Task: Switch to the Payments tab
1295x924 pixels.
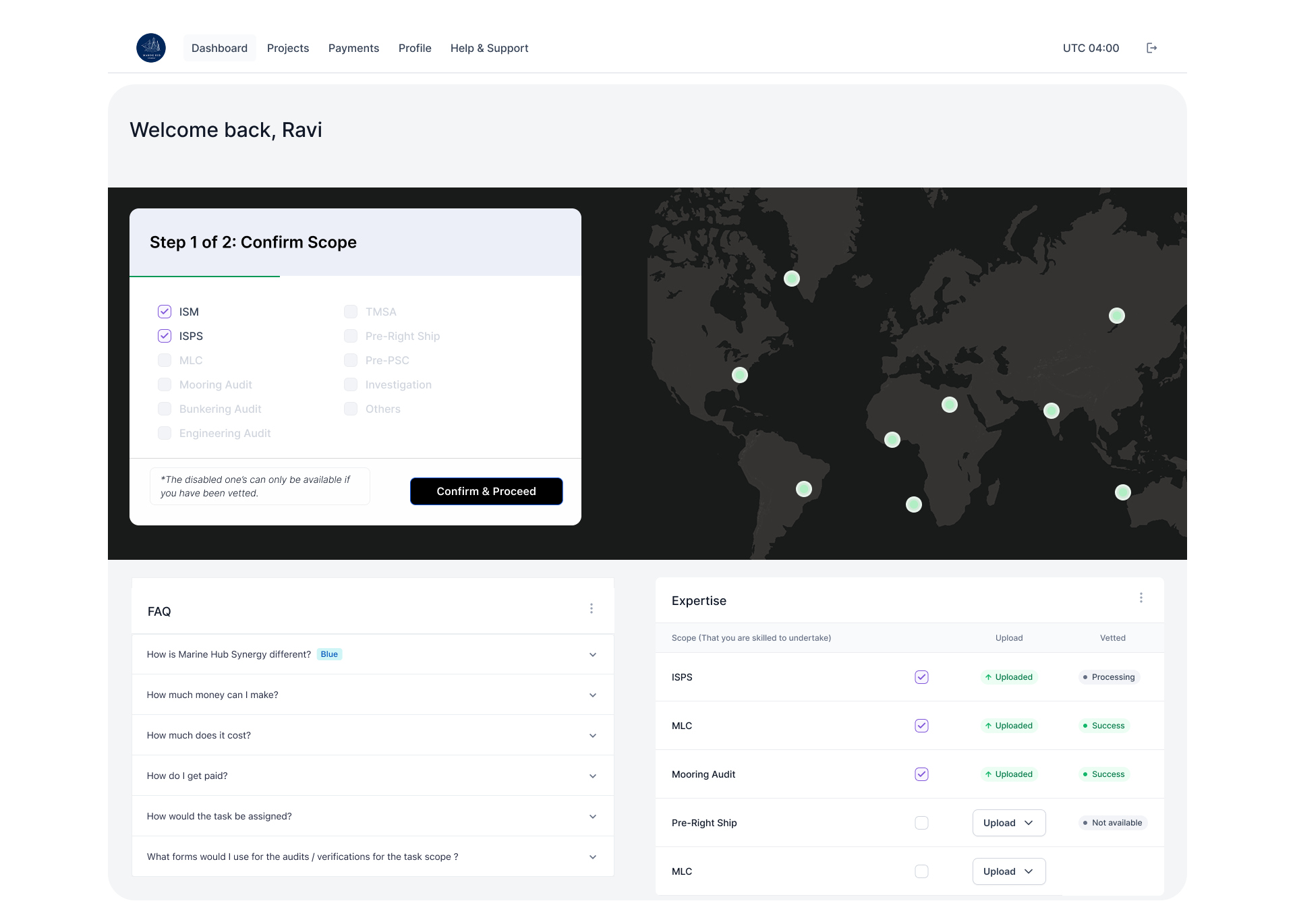Action: pos(353,48)
